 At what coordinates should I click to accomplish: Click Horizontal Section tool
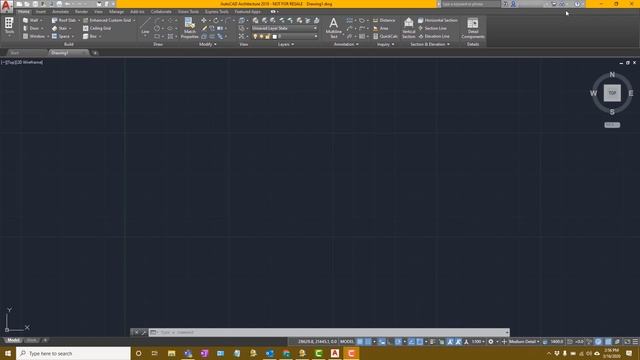tap(438, 20)
